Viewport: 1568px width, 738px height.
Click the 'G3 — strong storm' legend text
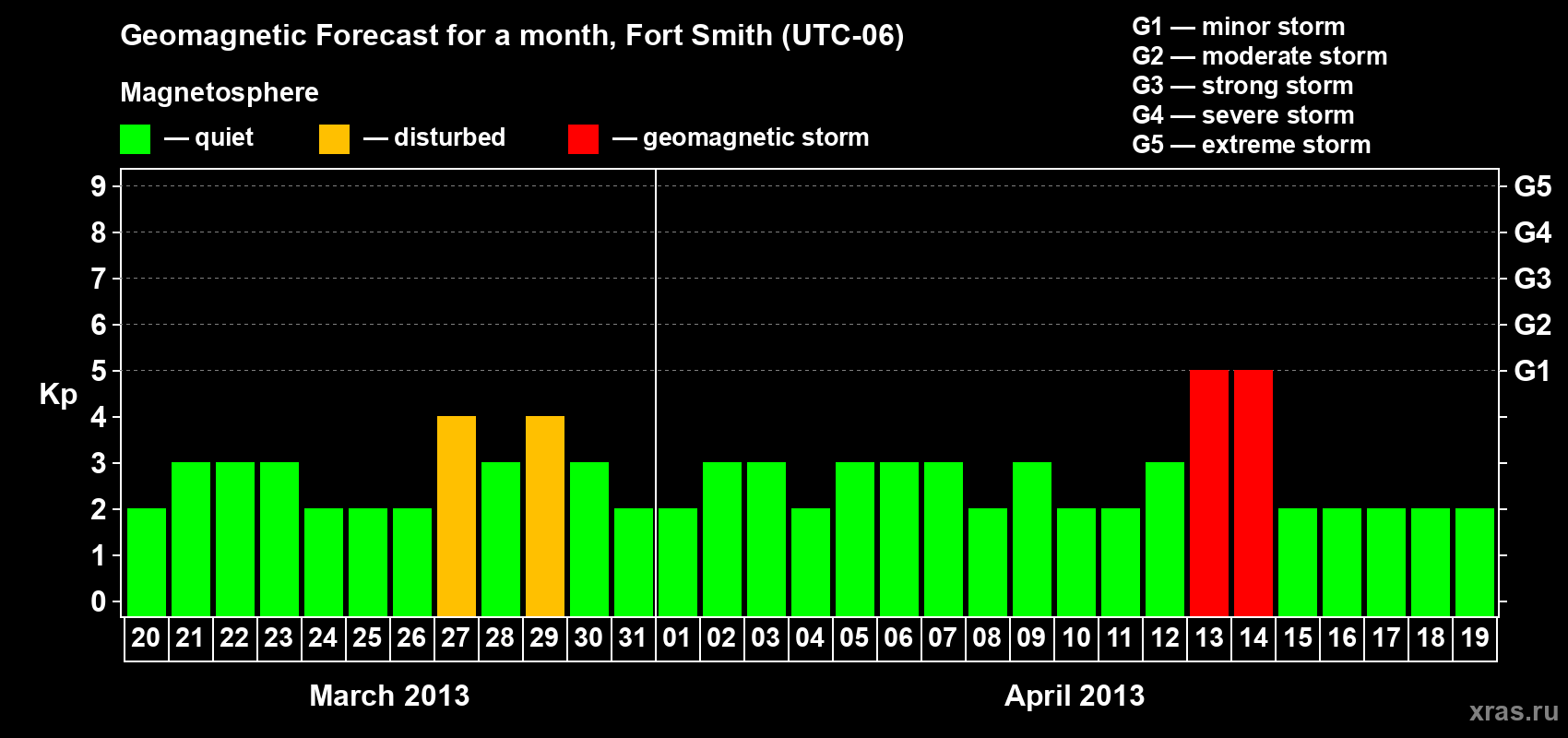click(x=1242, y=86)
